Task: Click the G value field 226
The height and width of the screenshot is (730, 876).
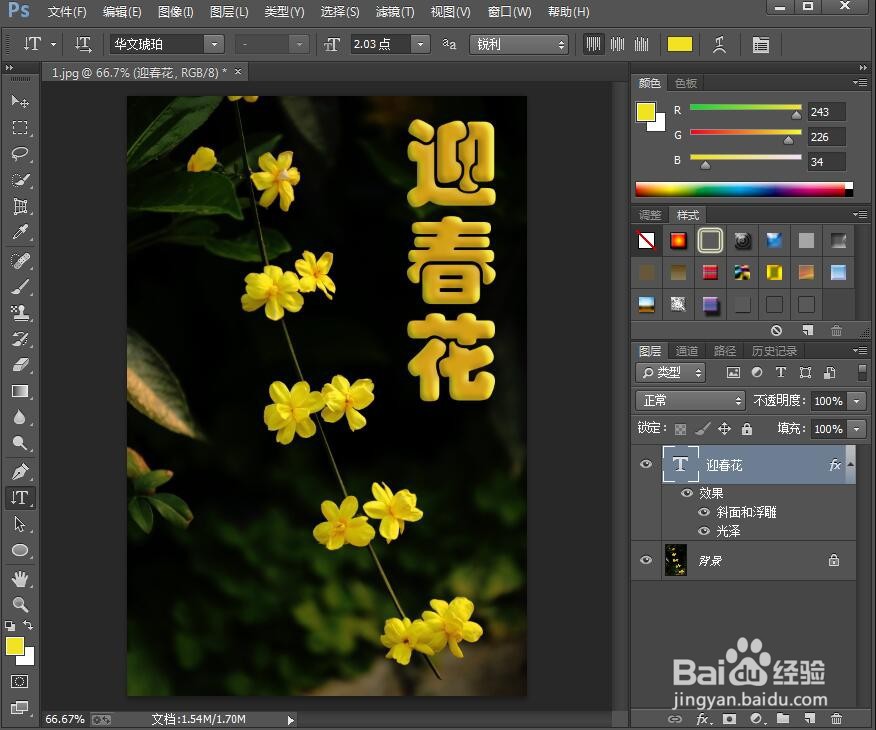Action: click(x=826, y=137)
